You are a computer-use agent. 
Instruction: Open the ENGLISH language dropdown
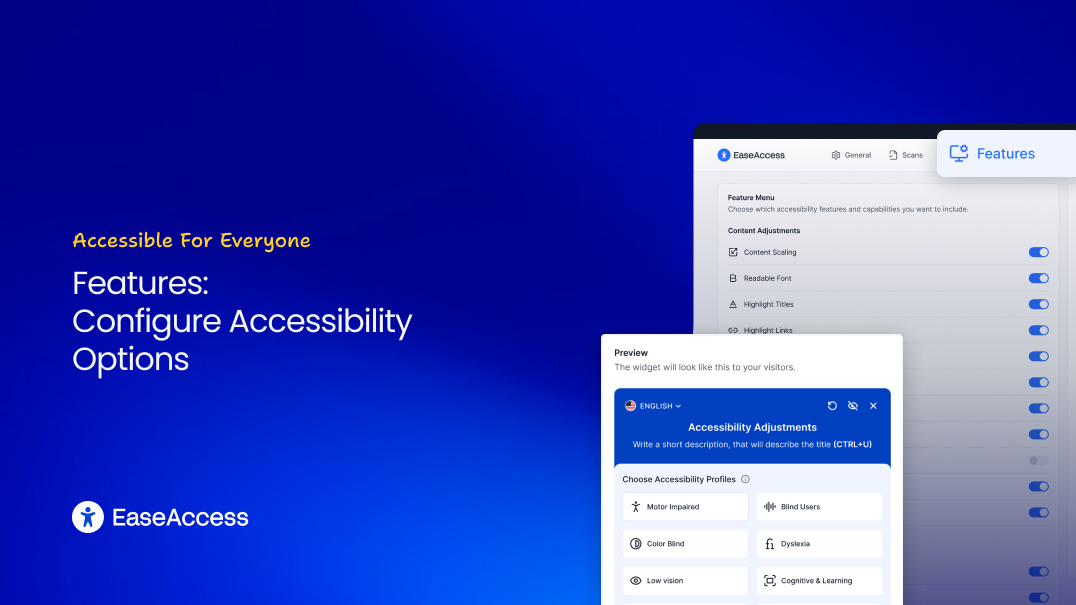click(x=654, y=406)
